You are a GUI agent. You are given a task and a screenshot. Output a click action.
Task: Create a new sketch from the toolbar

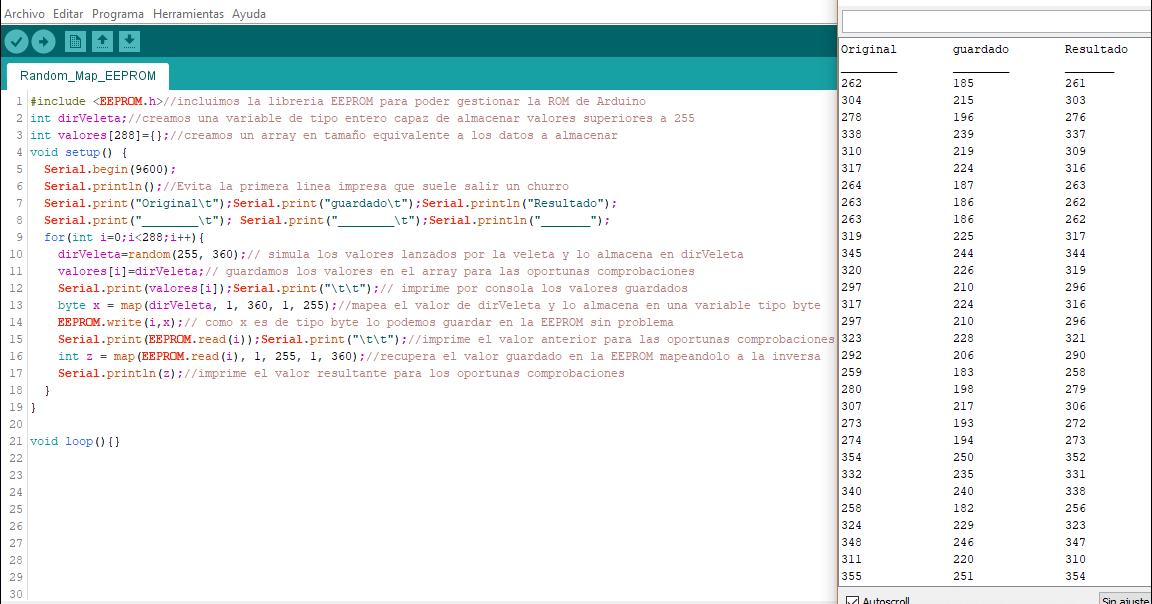coord(74,41)
